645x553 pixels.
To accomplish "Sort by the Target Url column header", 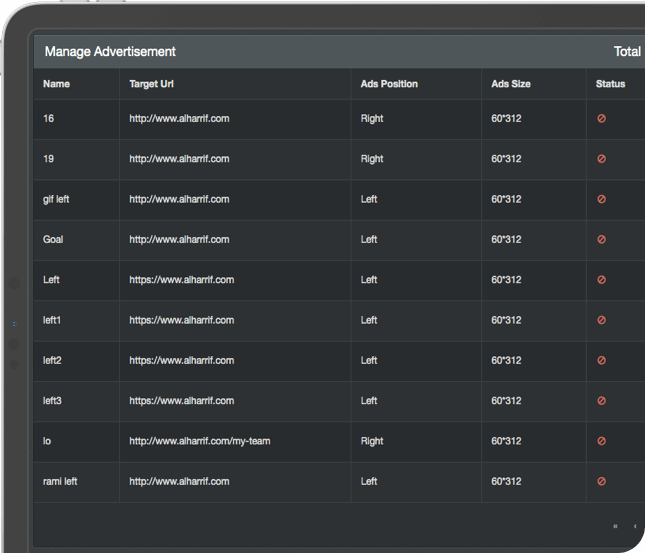I will point(152,84).
